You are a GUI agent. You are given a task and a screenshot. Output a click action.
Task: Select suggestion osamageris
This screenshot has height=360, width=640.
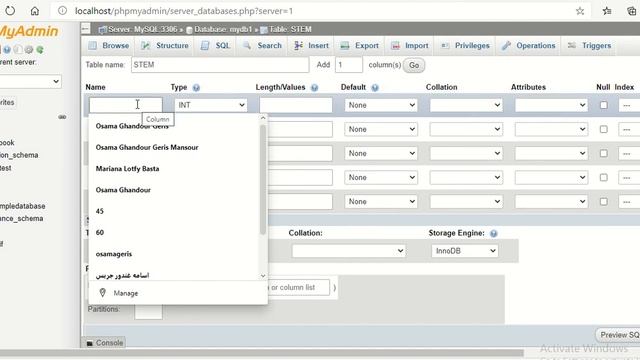(114, 254)
